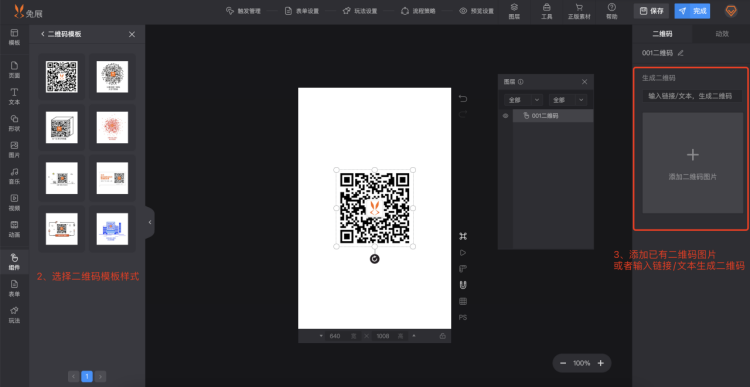Screen dimensions: 750x387
Task: Click the link/text QR input field
Action: tap(693, 96)
